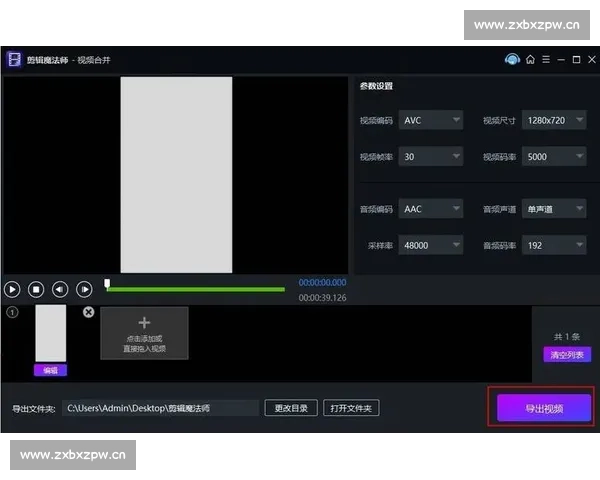600x480 pixels.
Task: Expand the frame rate 30 dropdown
Action: 431,157
